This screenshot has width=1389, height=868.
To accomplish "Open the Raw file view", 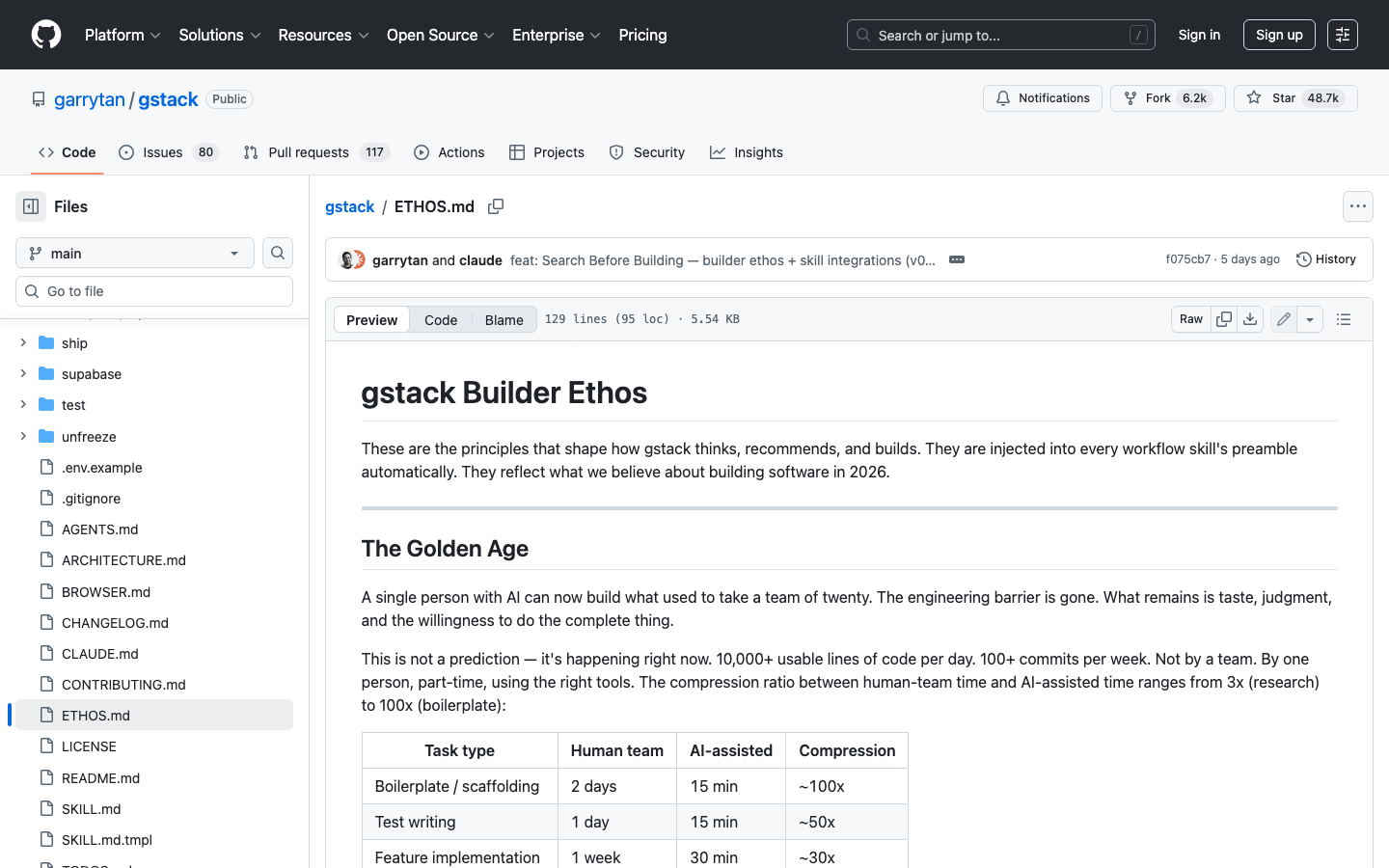I will (x=1191, y=319).
